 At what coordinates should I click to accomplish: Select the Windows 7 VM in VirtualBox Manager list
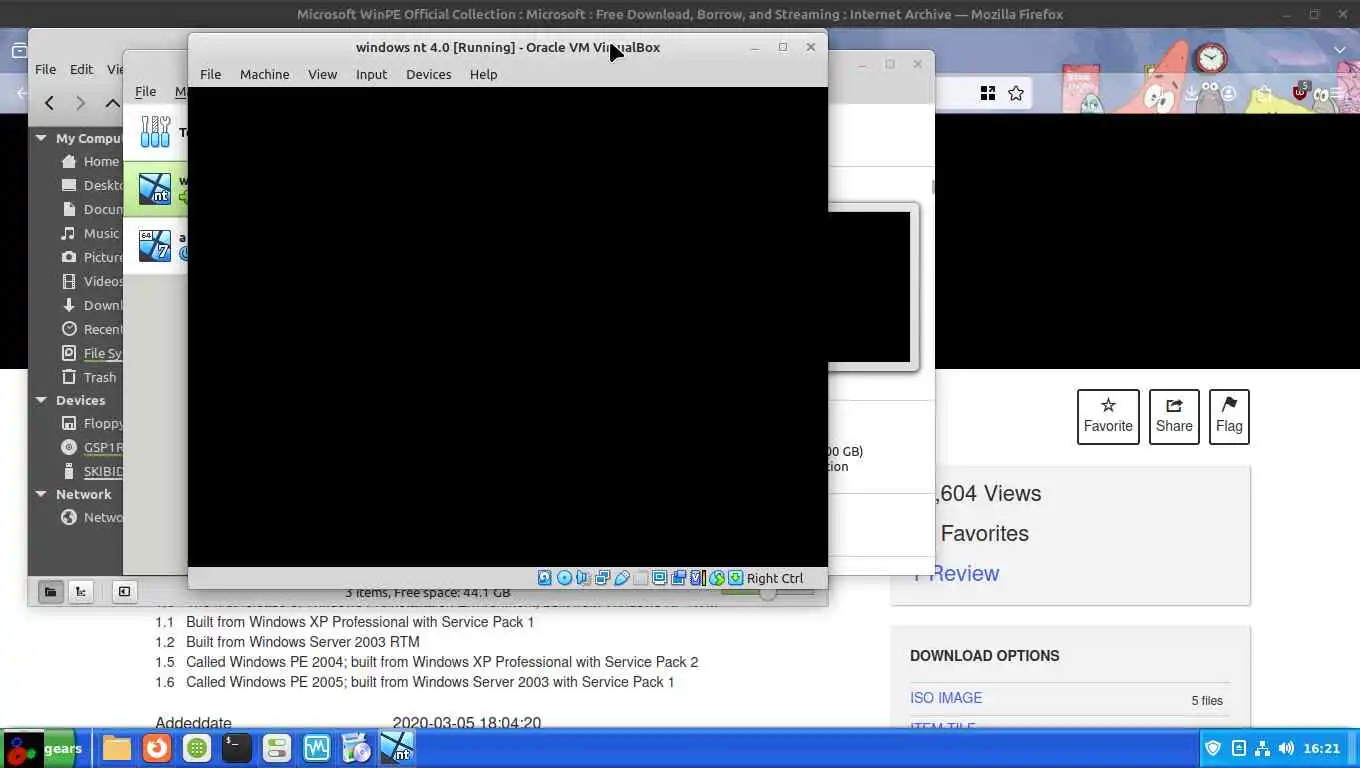[155, 245]
